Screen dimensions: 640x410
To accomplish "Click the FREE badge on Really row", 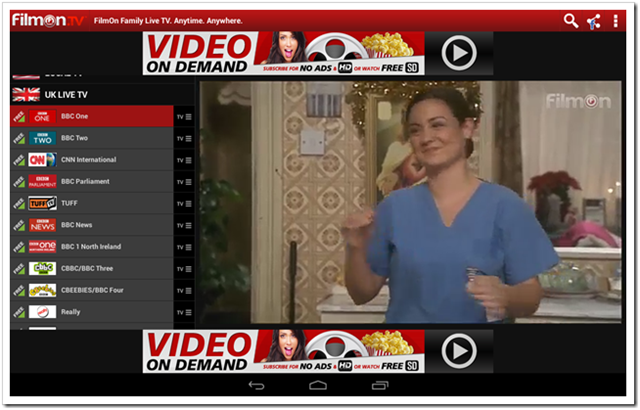I will click(19, 312).
